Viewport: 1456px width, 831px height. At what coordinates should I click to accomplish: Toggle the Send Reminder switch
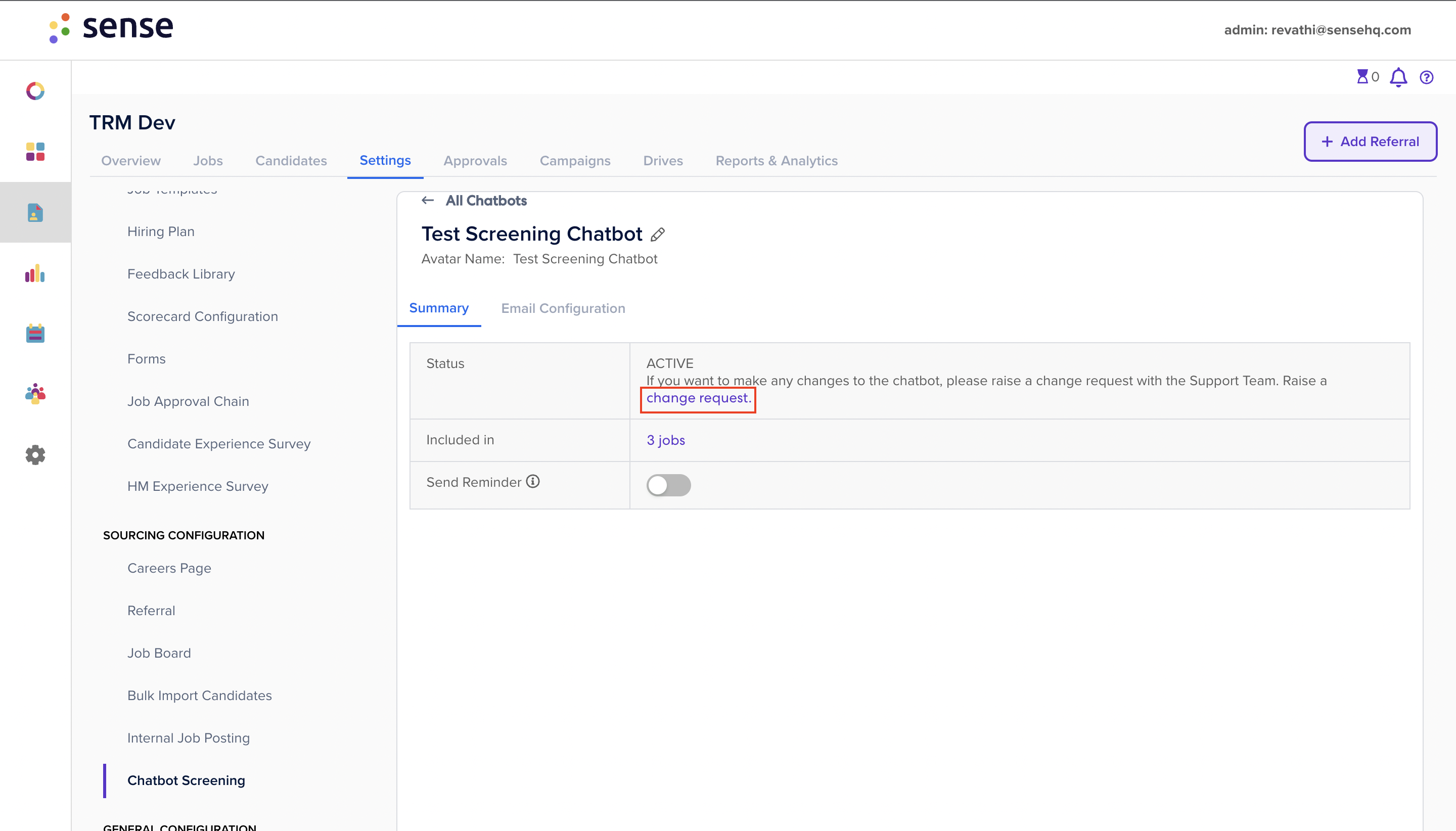click(x=668, y=485)
